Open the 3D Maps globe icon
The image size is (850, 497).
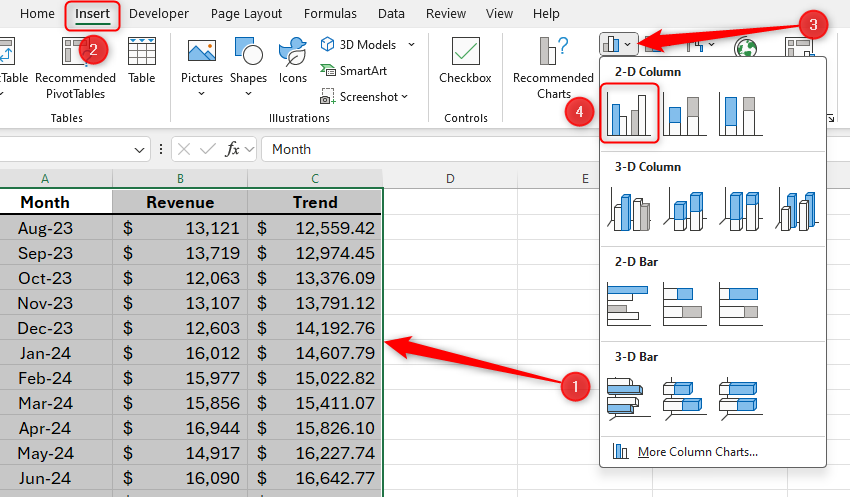[746, 48]
